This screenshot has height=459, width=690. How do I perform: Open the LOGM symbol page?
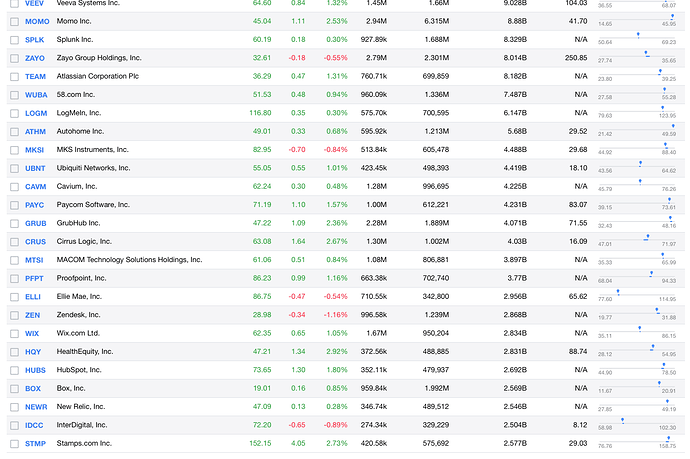(36, 113)
